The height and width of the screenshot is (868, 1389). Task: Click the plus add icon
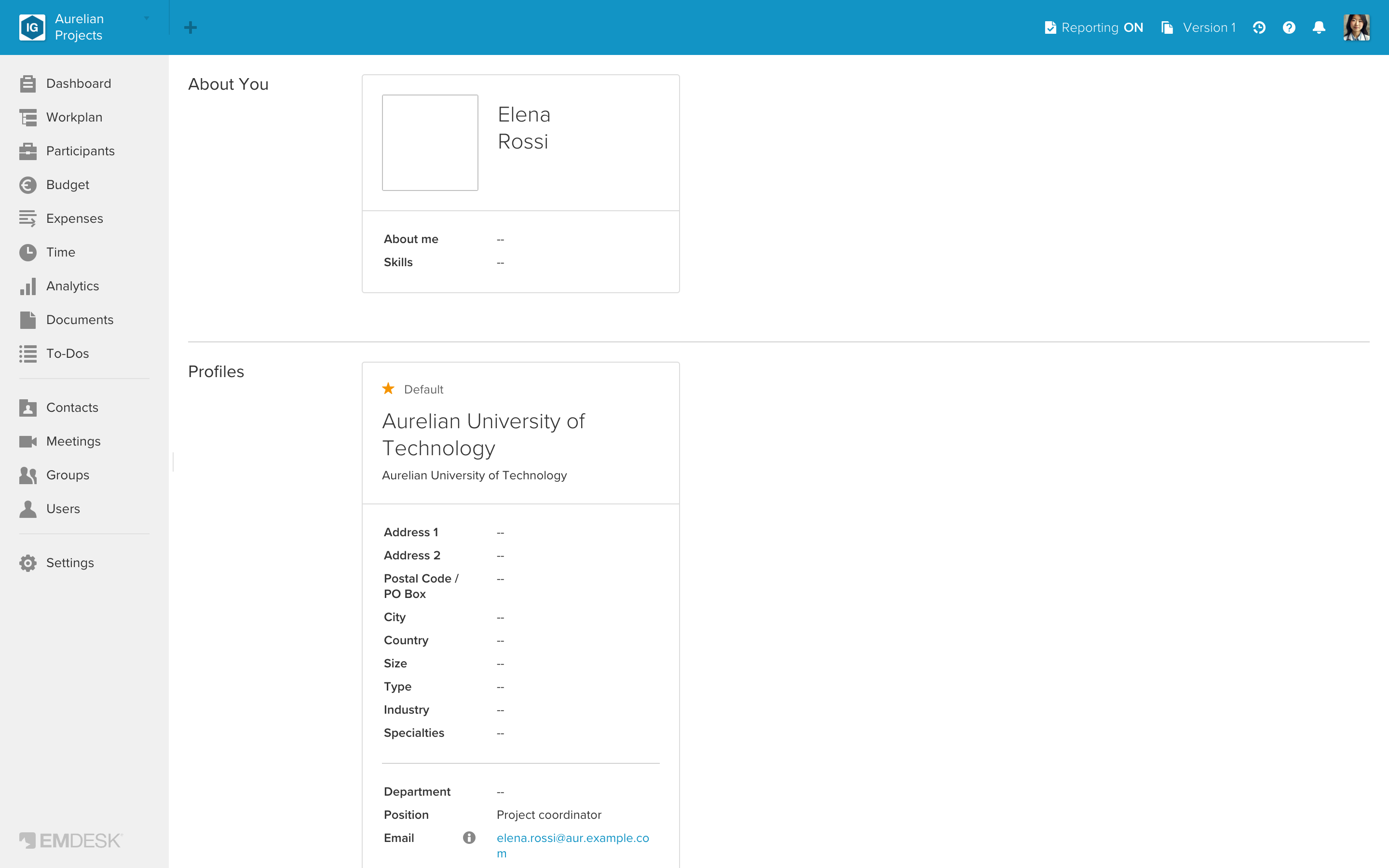tap(191, 27)
